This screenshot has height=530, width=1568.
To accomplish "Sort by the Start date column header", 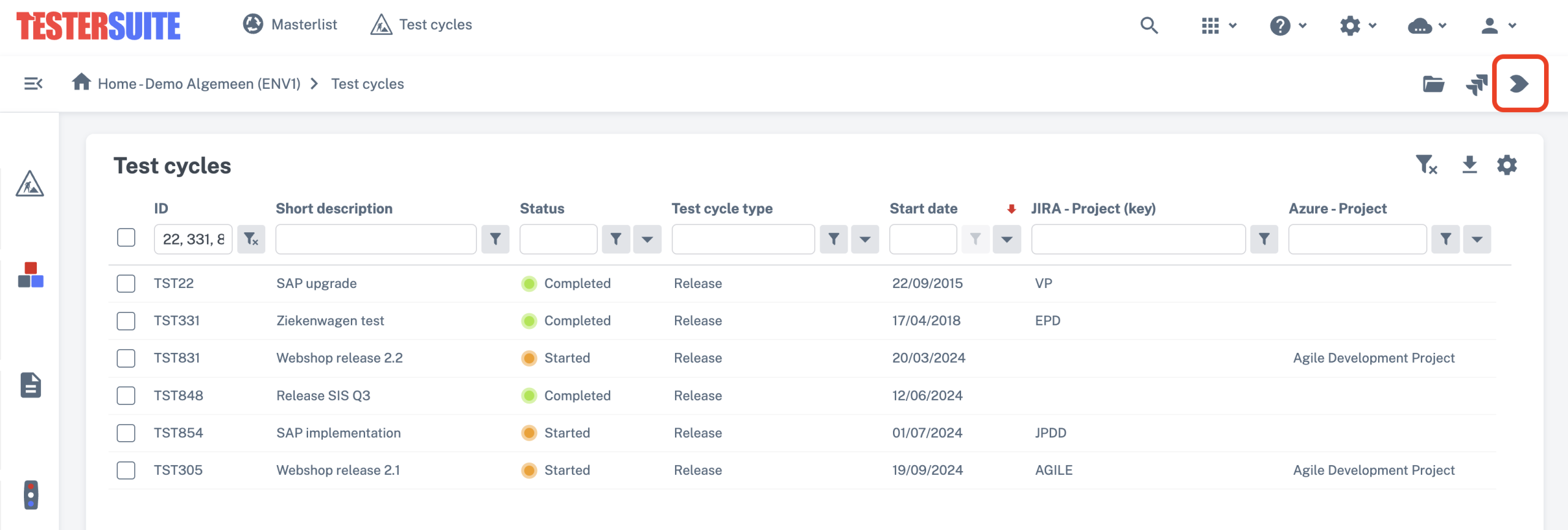I will click(x=923, y=209).
